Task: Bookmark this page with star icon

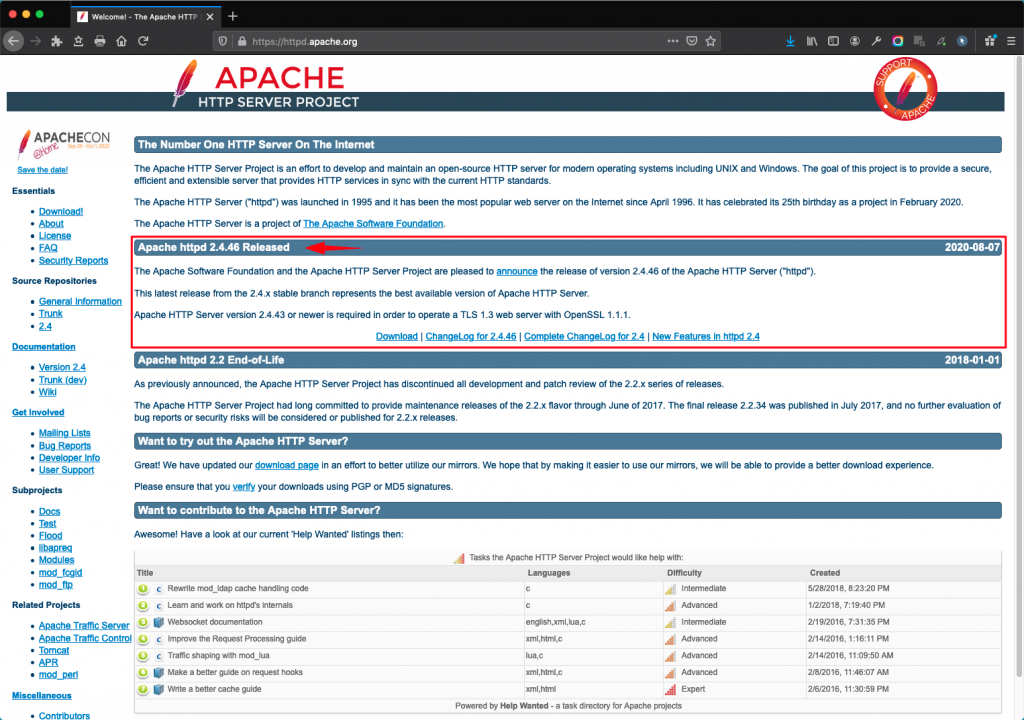Action: (711, 41)
